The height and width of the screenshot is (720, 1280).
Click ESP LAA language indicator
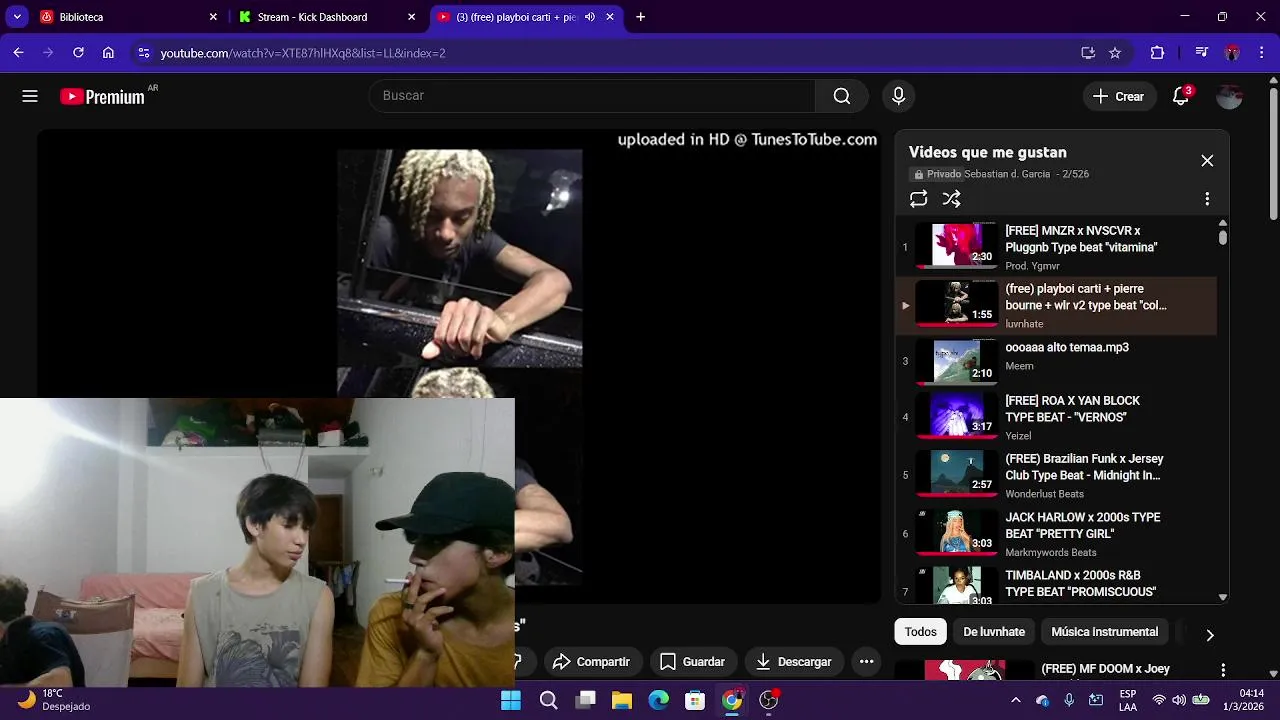1128,700
